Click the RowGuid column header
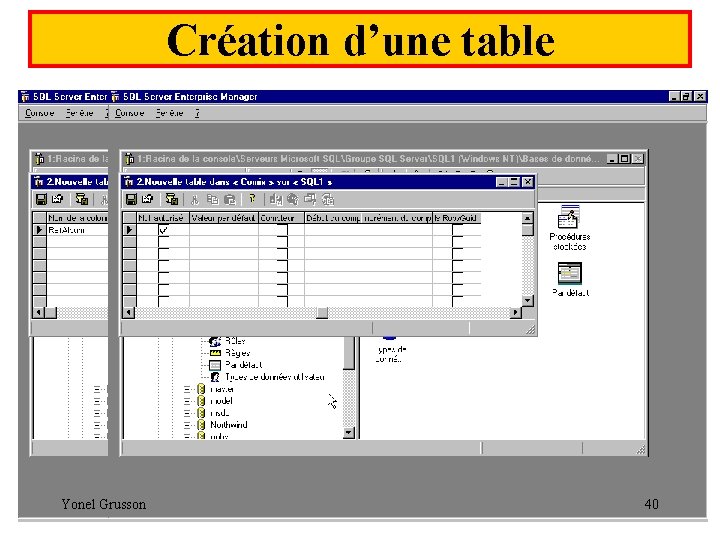720x540 pixels. click(x=456, y=218)
